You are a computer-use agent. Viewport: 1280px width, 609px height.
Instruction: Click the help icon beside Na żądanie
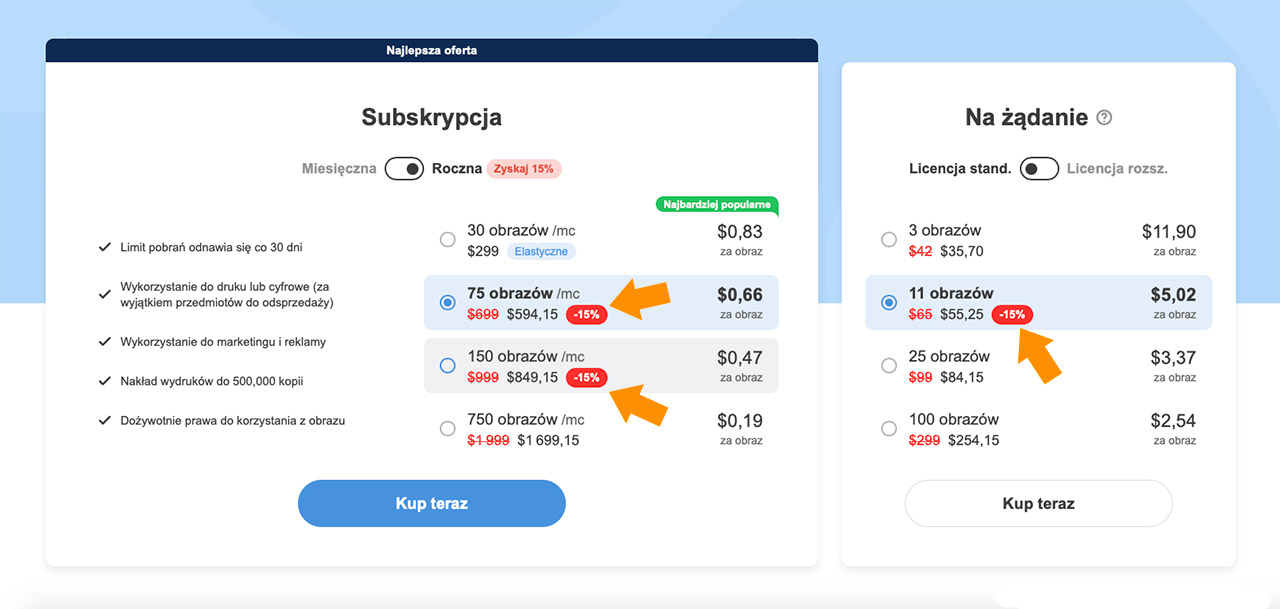[x=1104, y=118]
